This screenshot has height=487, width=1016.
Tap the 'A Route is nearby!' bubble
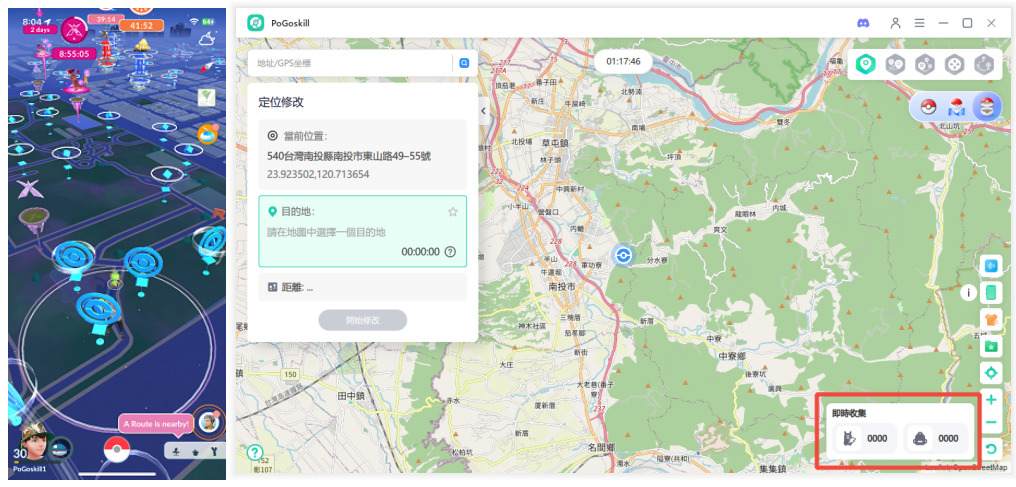[156, 424]
